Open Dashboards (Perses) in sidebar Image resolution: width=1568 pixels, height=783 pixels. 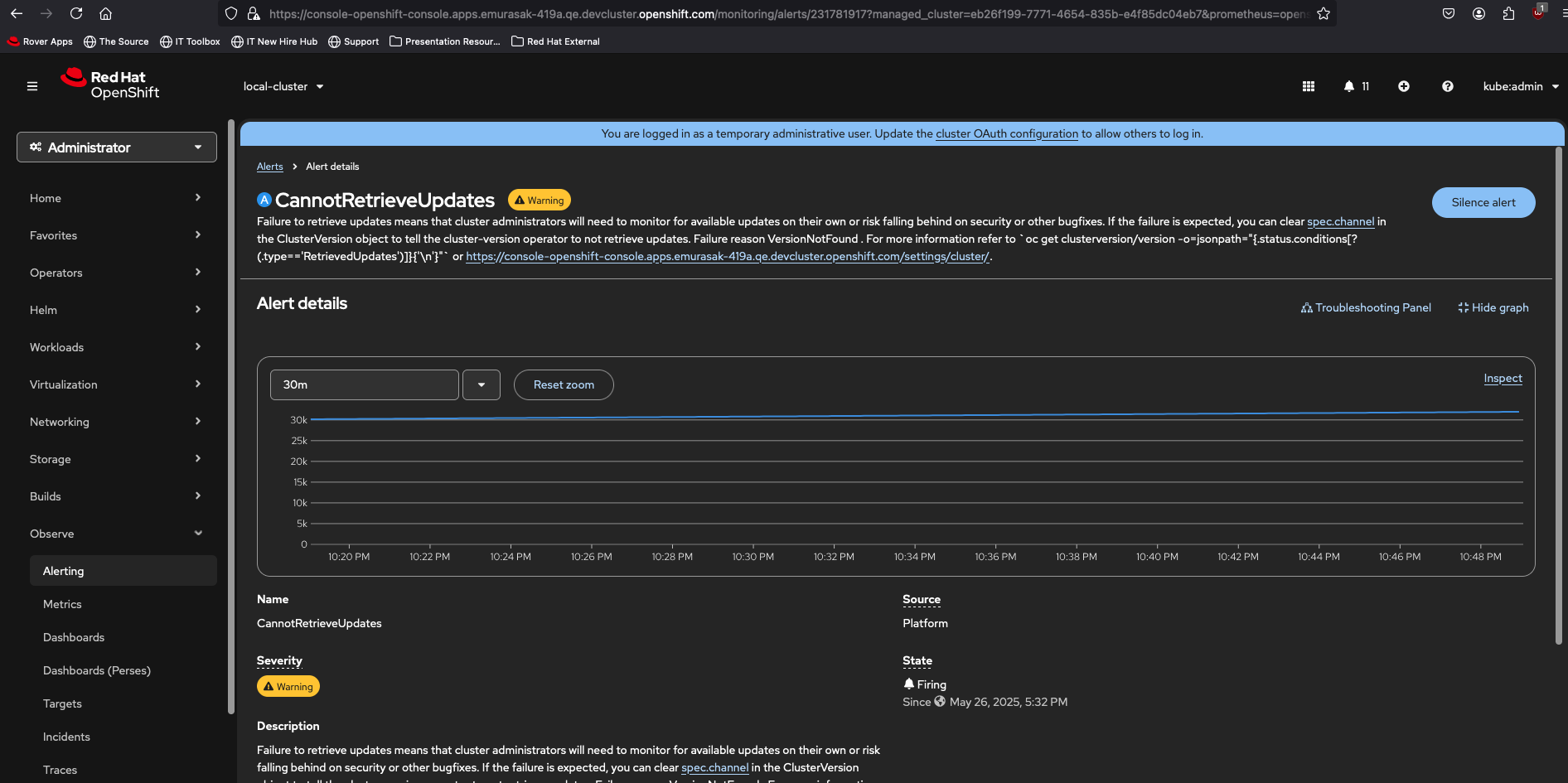point(97,670)
